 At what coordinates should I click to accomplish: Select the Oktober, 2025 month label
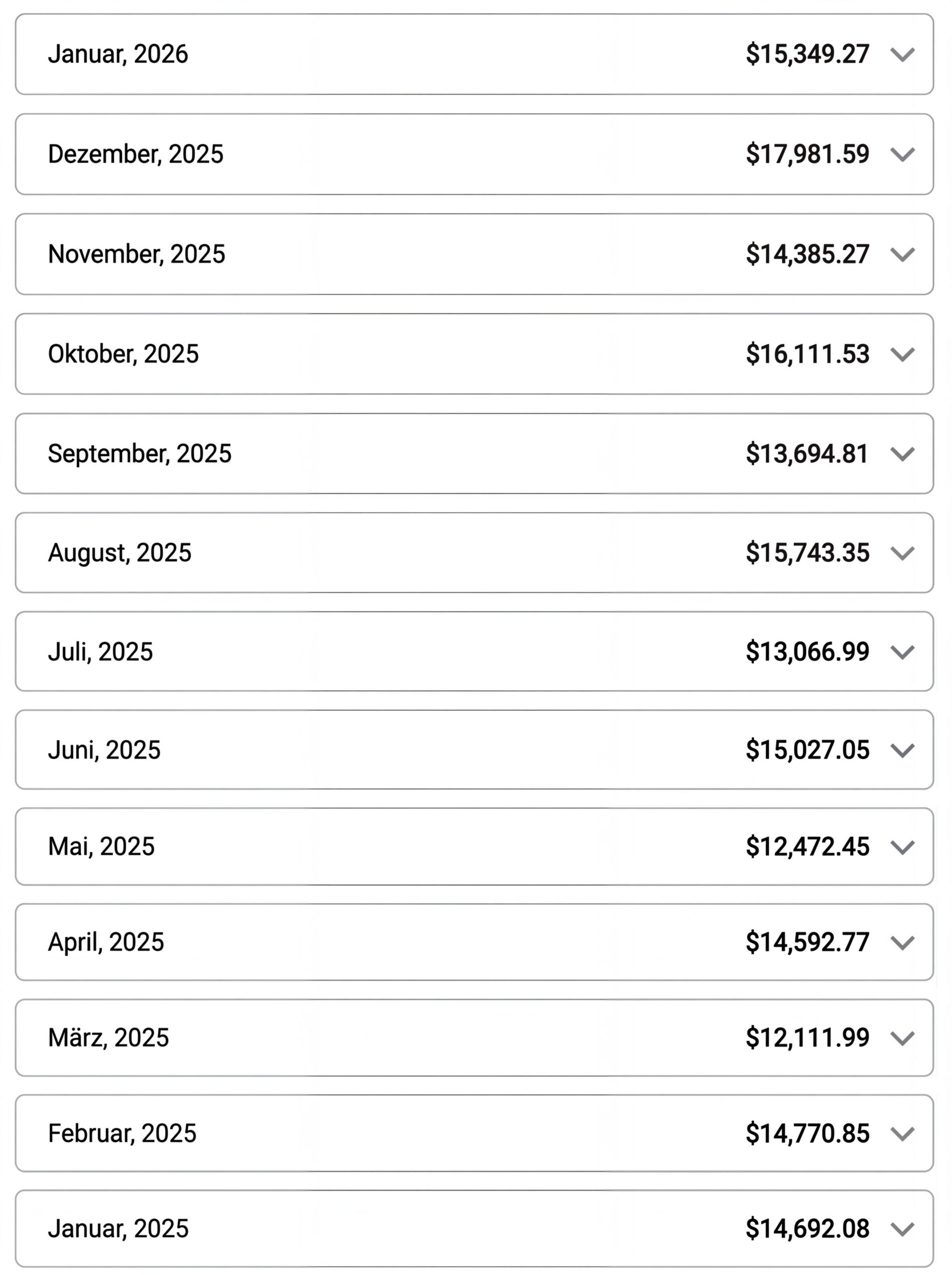pos(124,354)
